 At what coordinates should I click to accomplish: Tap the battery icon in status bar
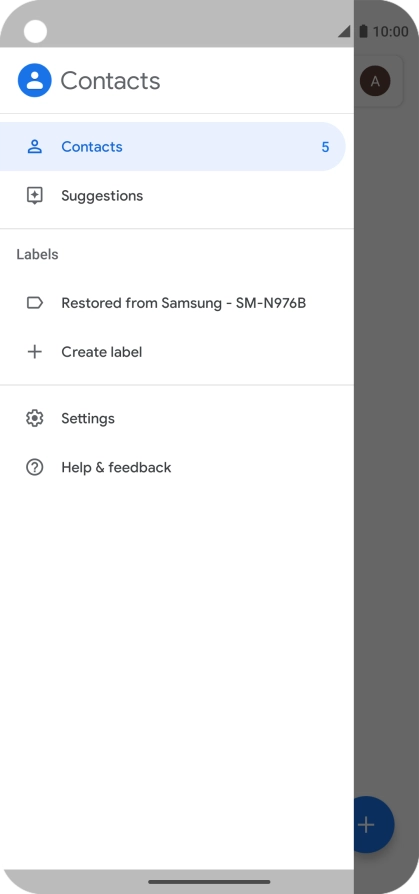[363, 31]
